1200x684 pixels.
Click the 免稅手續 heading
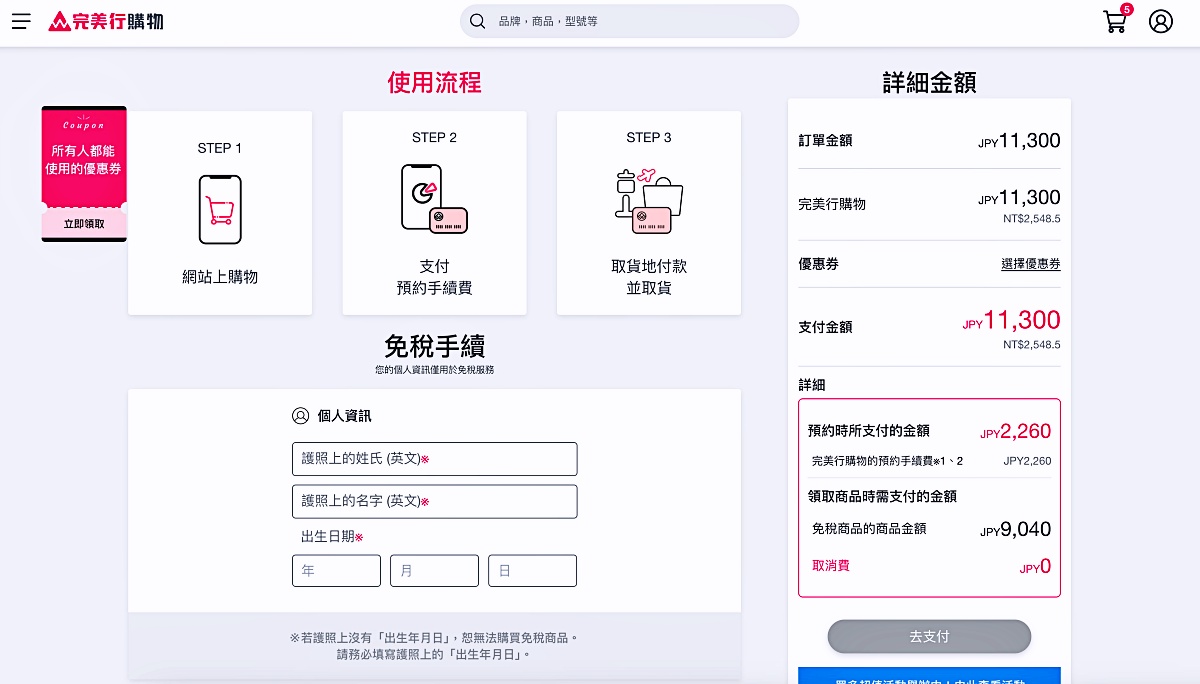click(x=434, y=346)
